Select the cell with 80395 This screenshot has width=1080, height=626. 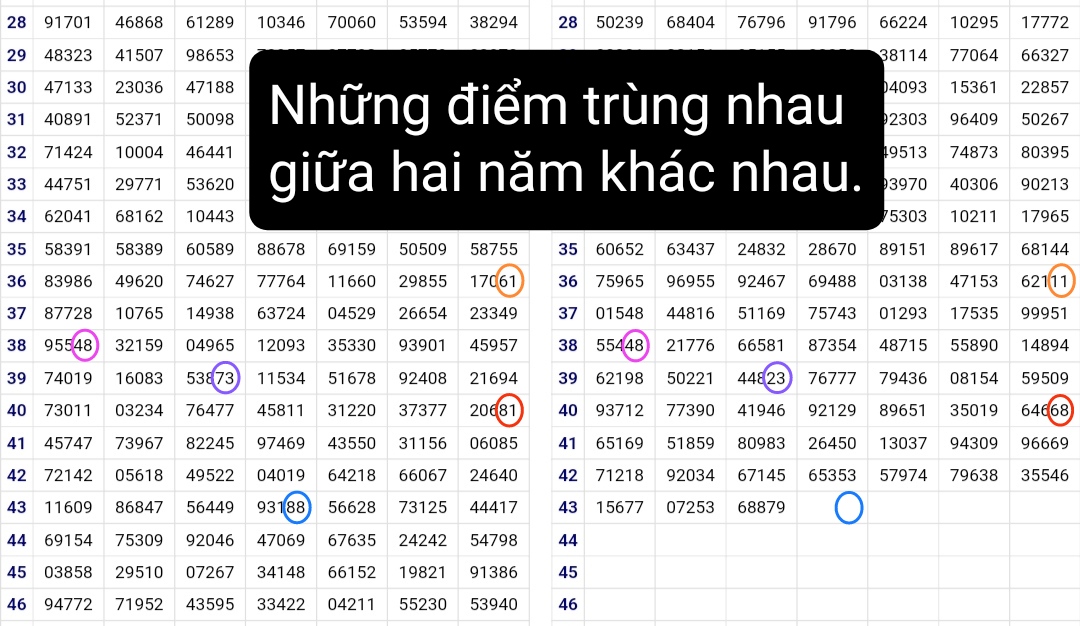[1045, 152]
